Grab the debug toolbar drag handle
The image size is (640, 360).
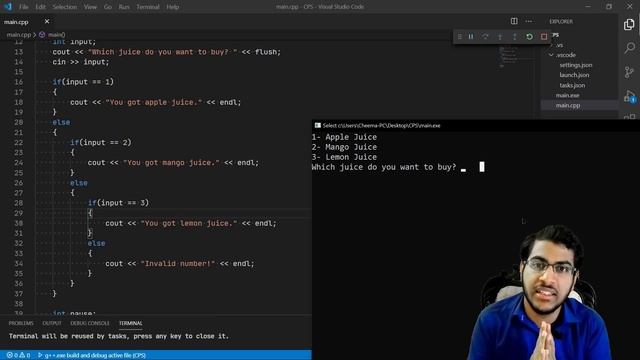(x=460, y=37)
